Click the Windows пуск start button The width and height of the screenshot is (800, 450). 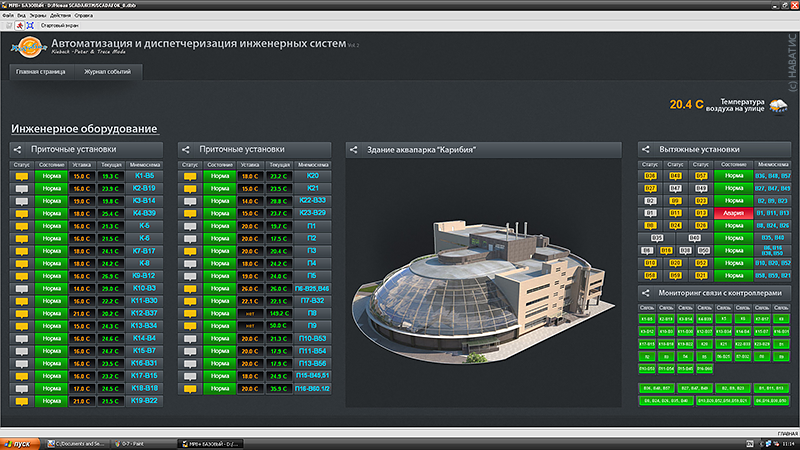pyautogui.click(x=22, y=442)
